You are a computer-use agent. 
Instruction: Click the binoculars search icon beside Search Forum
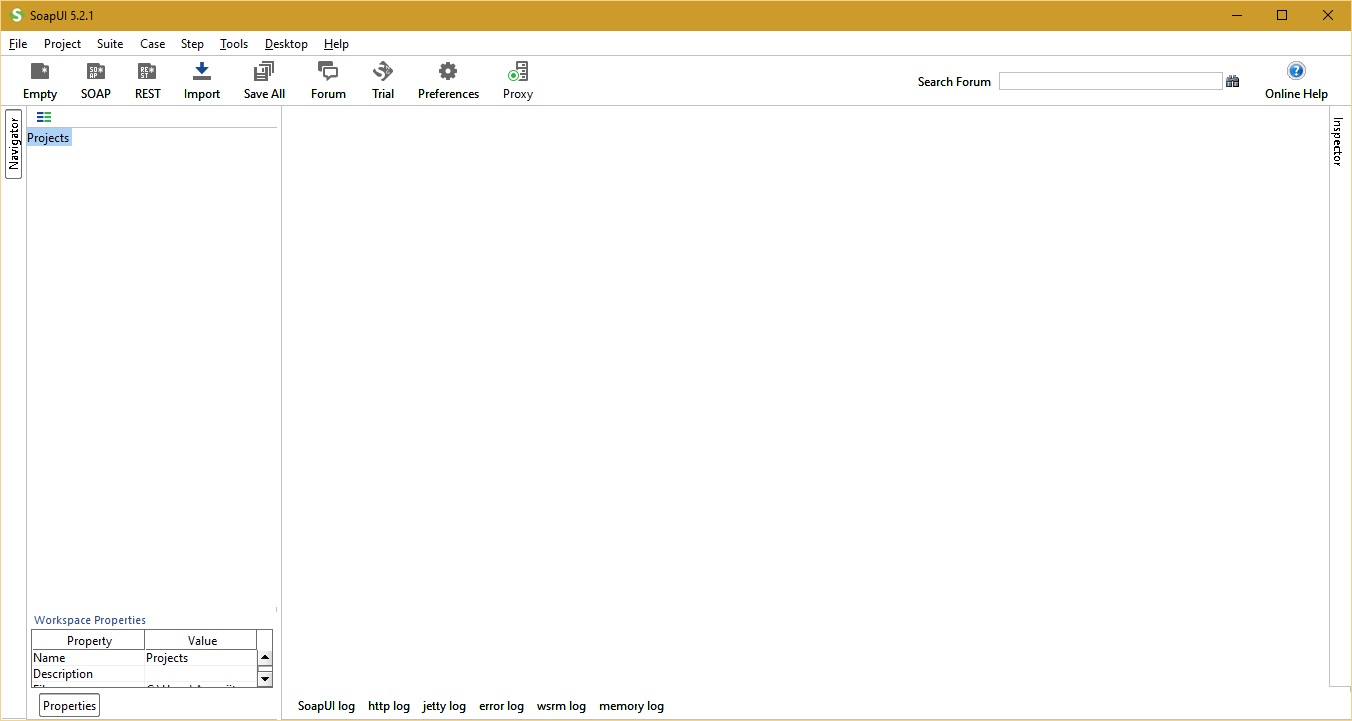coord(1233,82)
